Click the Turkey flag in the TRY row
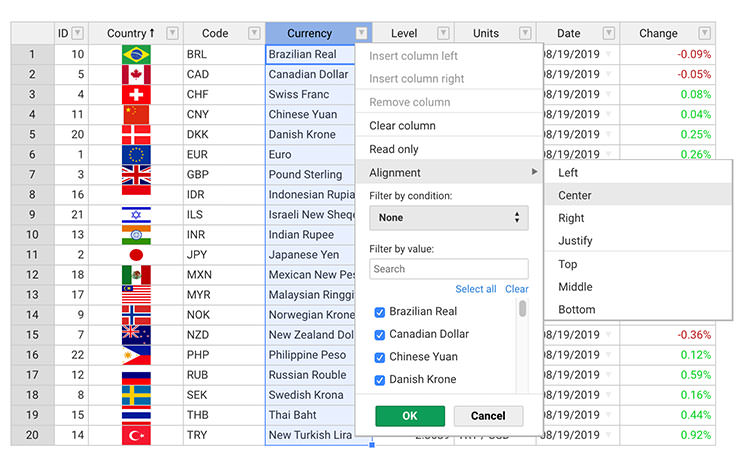750x468 pixels. 136,435
